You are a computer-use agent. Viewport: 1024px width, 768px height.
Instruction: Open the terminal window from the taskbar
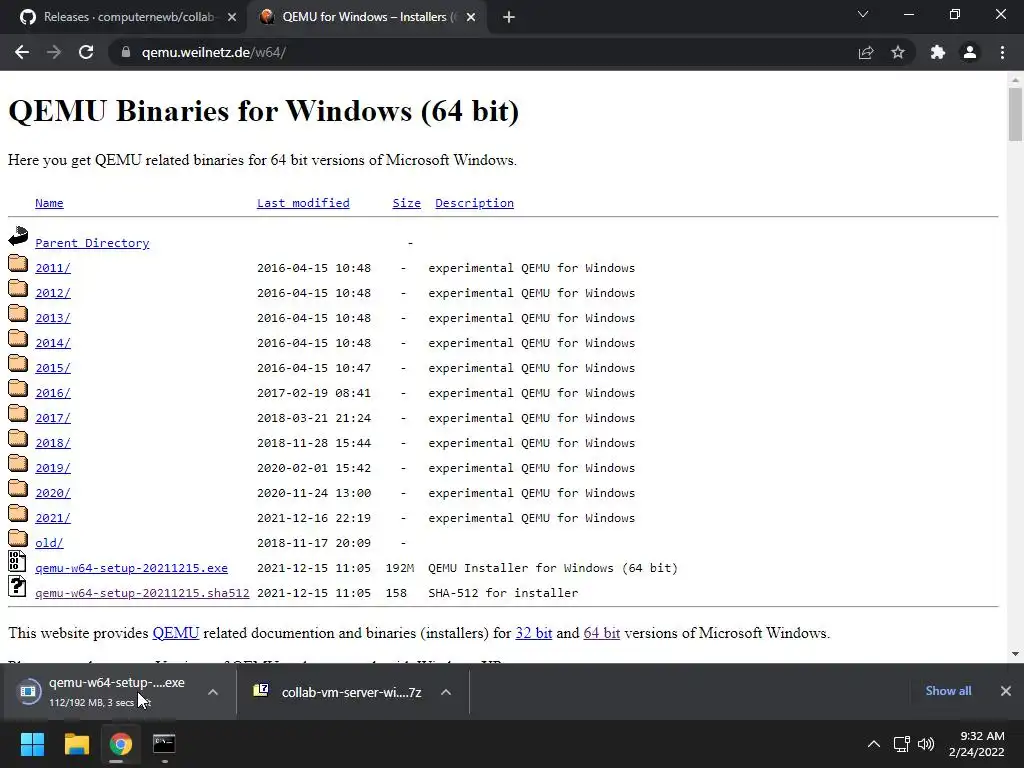pyautogui.click(x=164, y=744)
